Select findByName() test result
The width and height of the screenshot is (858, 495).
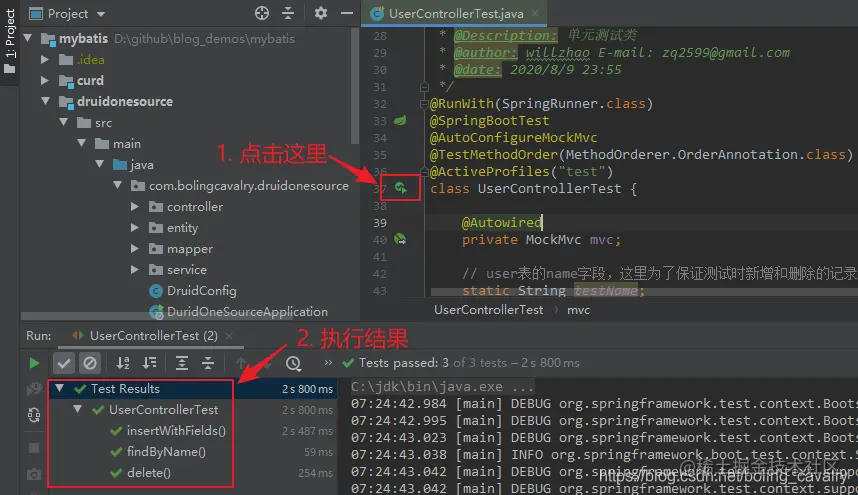(x=166, y=452)
